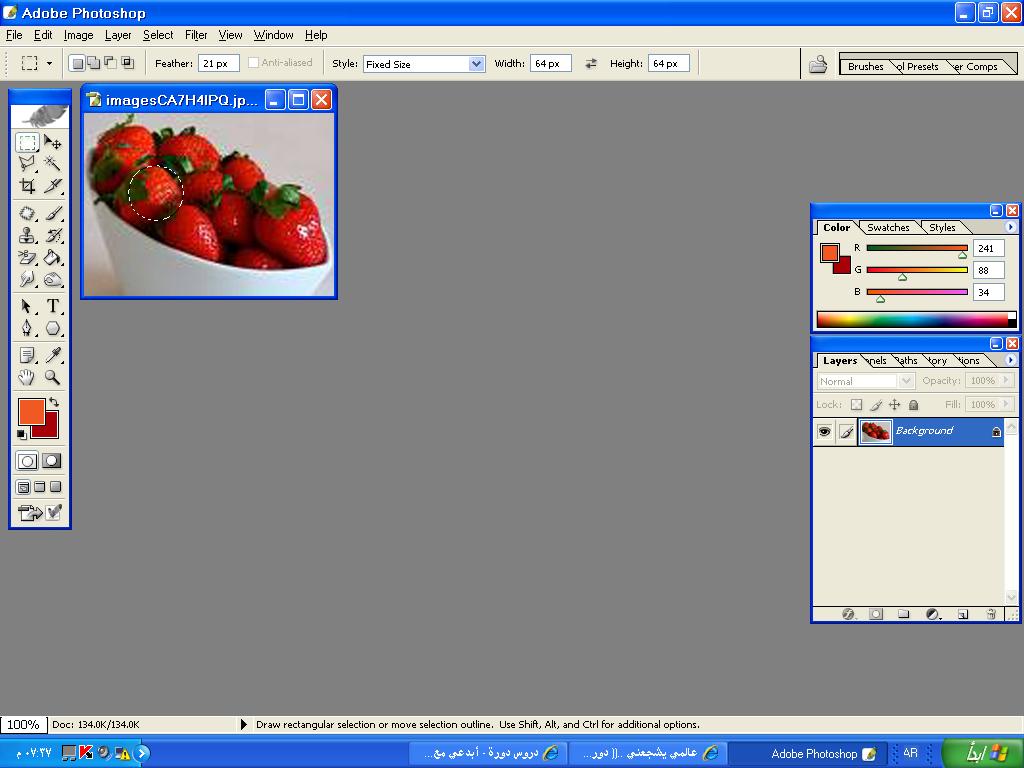Select the Paint Bucket tool
This screenshot has width=1024, height=768.
pos(53,258)
